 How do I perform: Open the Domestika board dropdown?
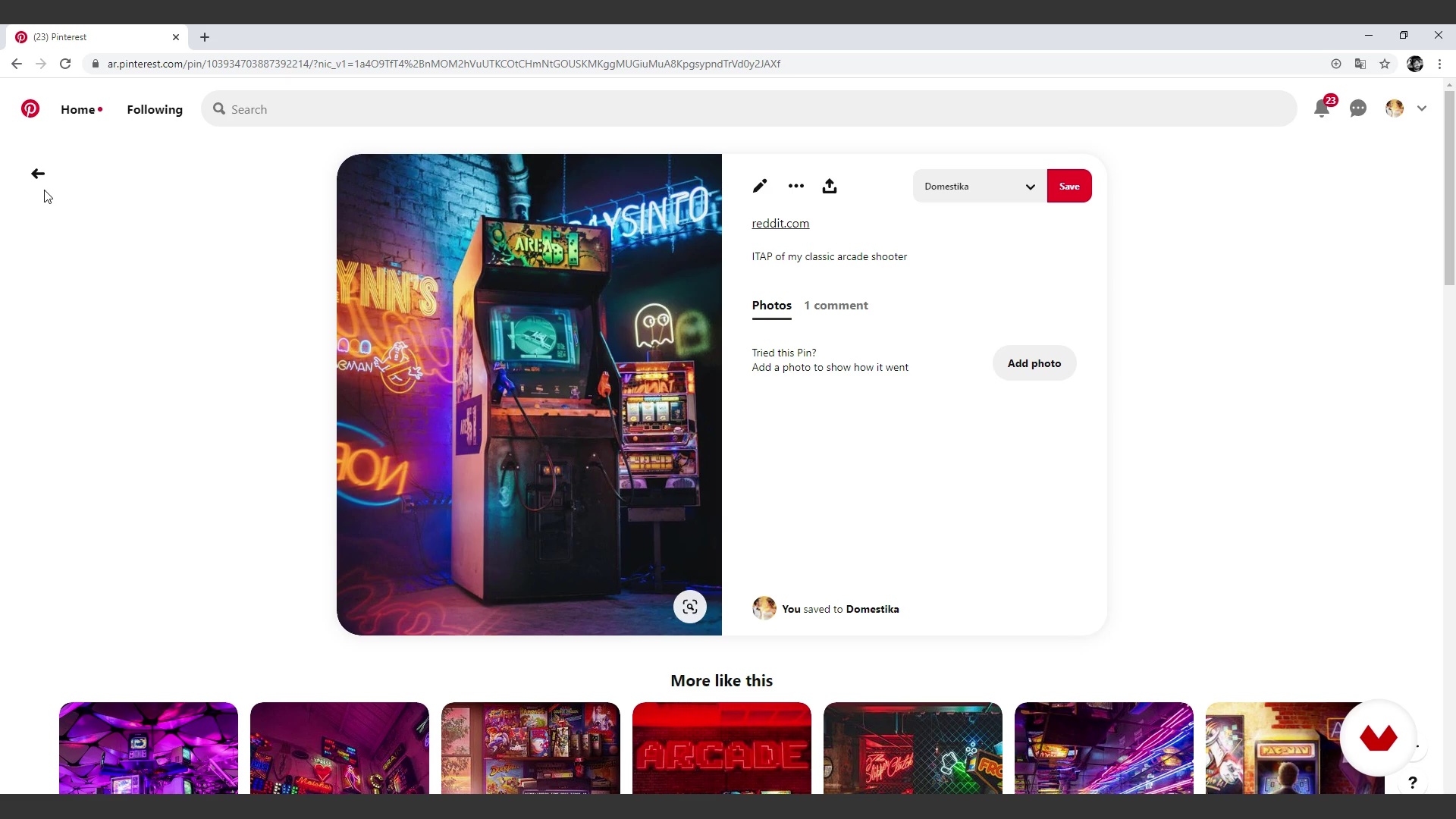(980, 186)
